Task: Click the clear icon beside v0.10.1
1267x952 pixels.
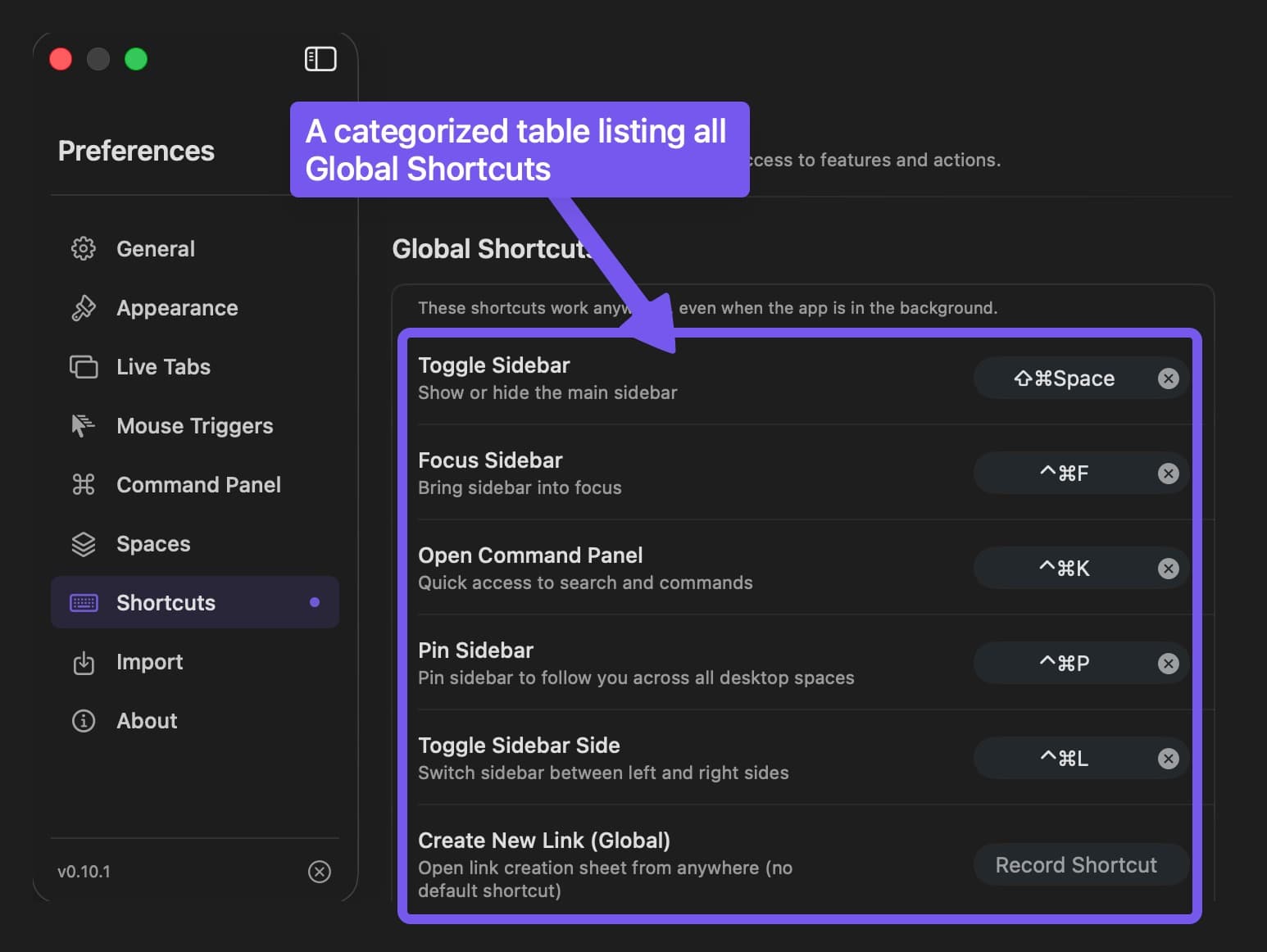Action: pyautogui.click(x=320, y=872)
